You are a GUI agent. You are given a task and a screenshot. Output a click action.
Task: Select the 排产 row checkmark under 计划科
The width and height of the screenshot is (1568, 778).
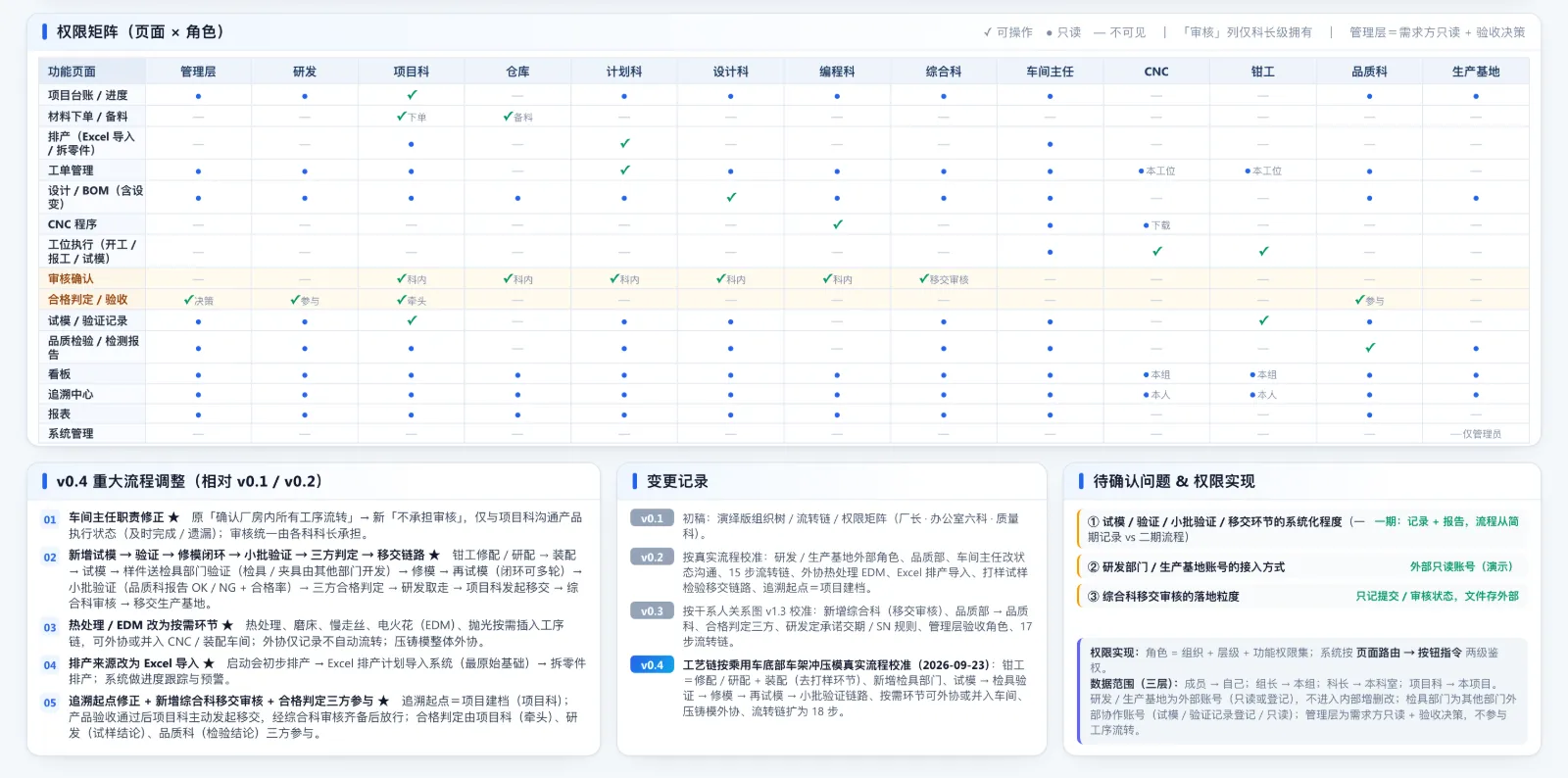pos(624,143)
